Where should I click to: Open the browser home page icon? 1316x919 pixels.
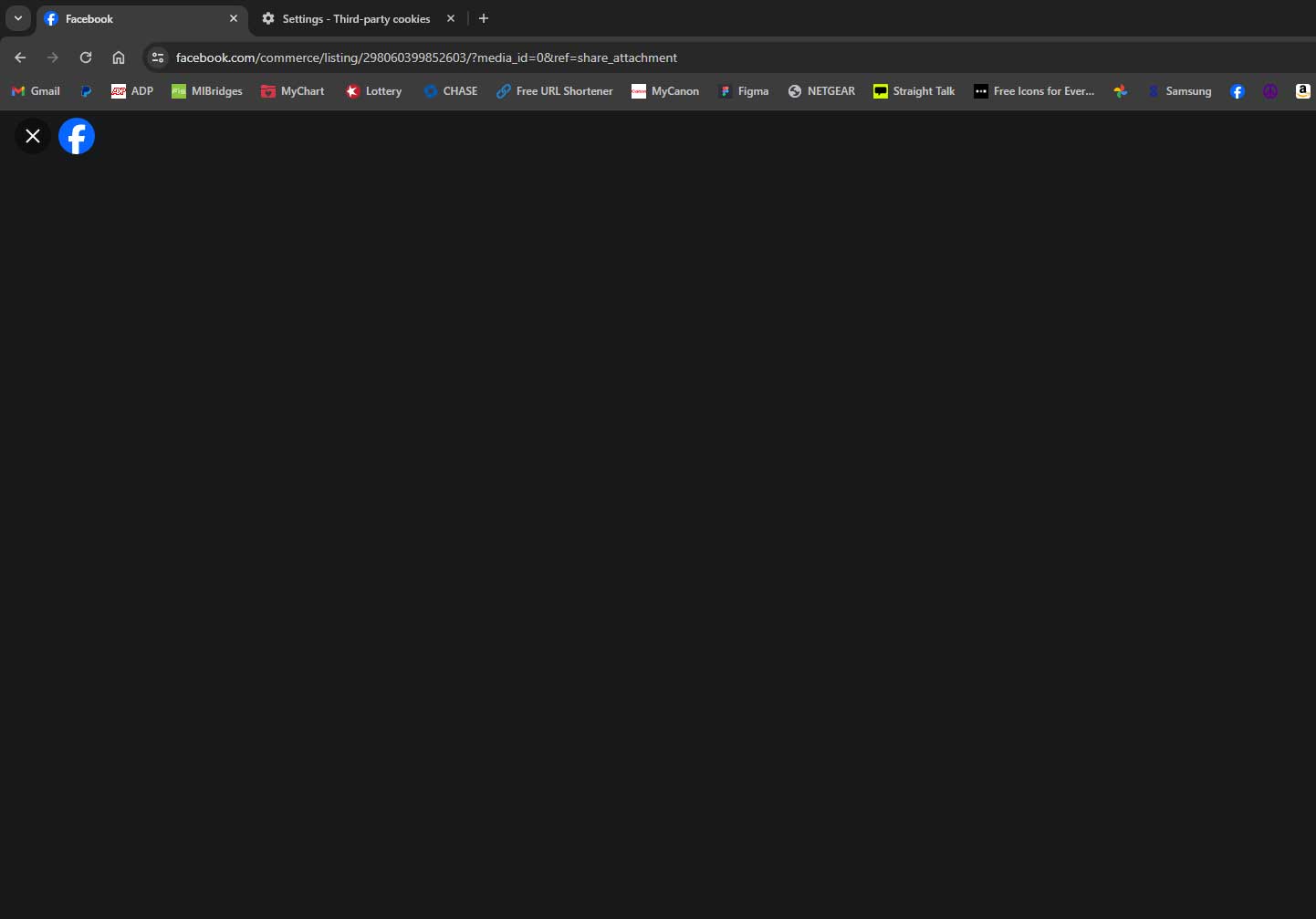119,57
